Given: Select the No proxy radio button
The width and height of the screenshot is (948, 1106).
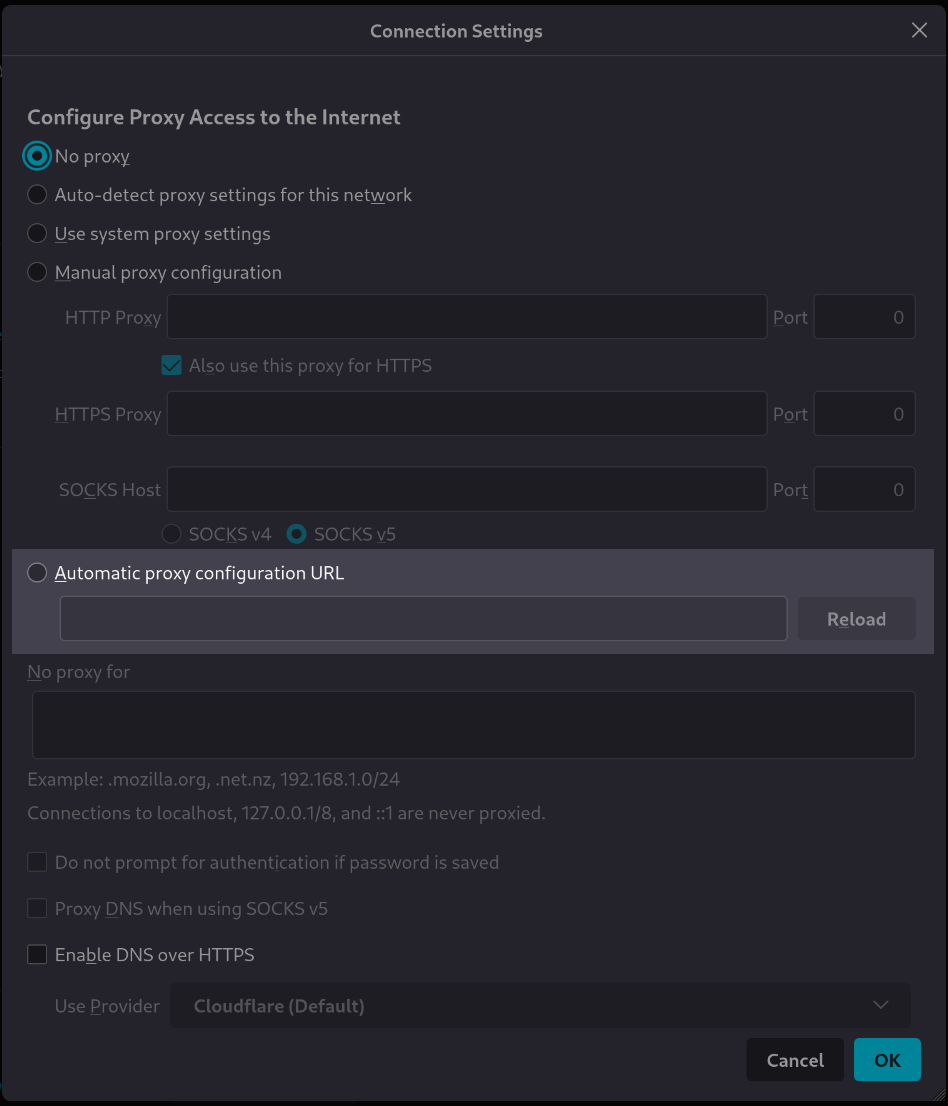Looking at the screenshot, I should (x=37, y=156).
